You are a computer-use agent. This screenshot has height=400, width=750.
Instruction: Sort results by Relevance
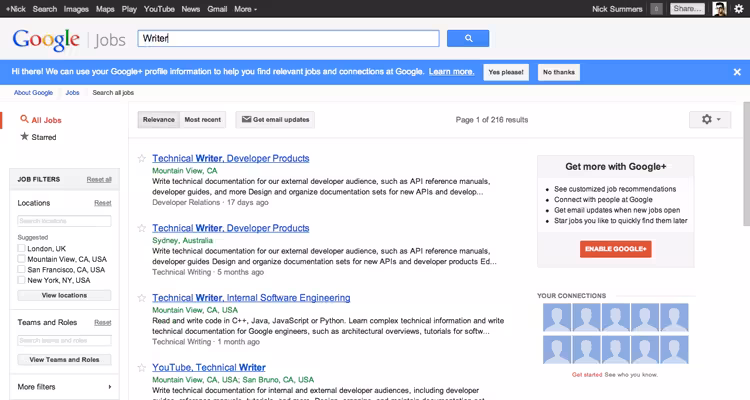point(158,120)
